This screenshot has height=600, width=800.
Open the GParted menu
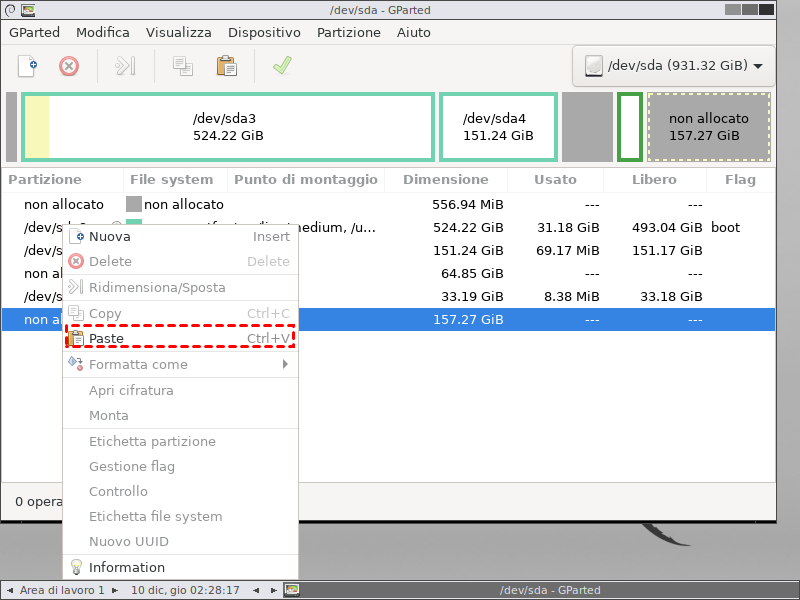34,32
